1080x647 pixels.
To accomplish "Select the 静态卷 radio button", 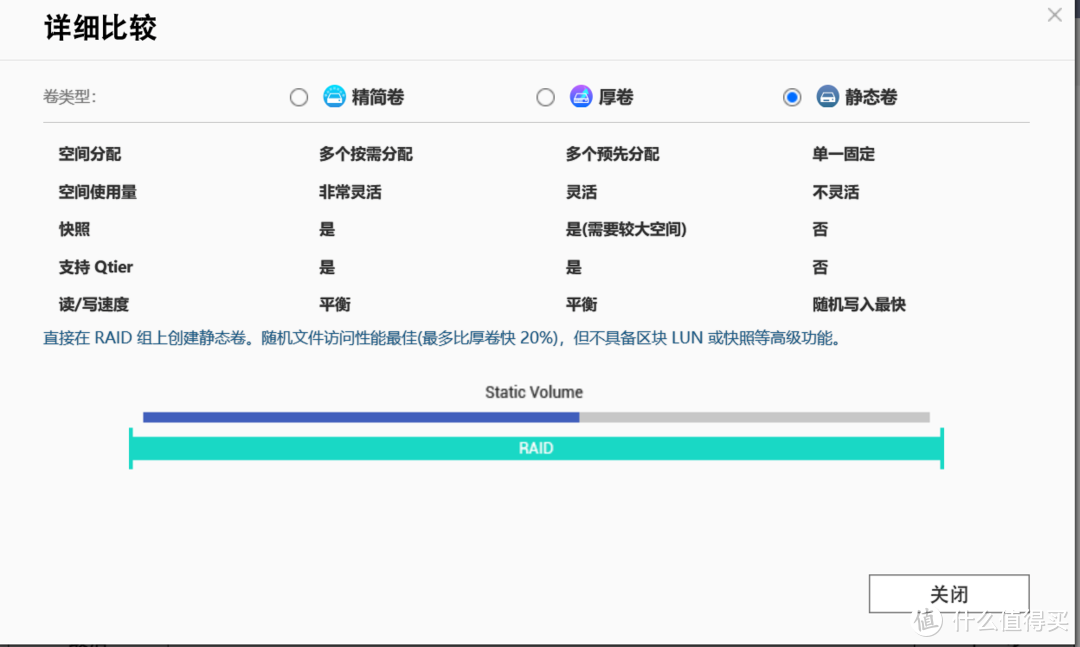I will click(x=792, y=97).
